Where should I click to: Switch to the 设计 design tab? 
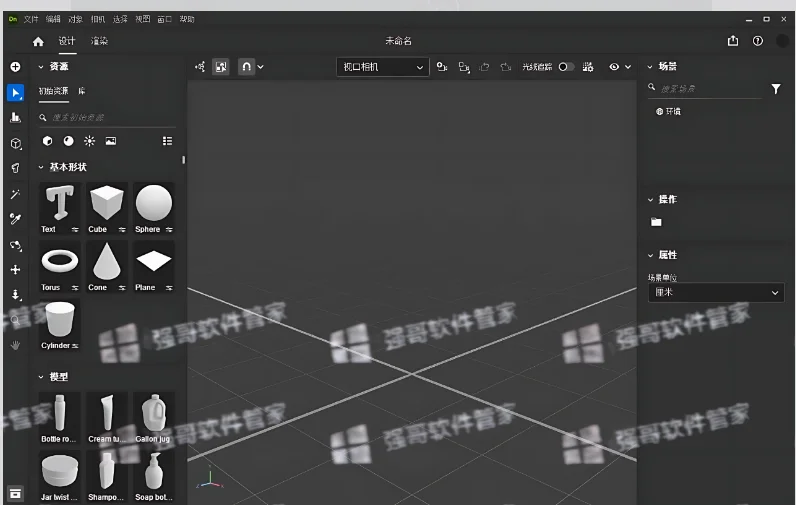[x=67, y=41]
